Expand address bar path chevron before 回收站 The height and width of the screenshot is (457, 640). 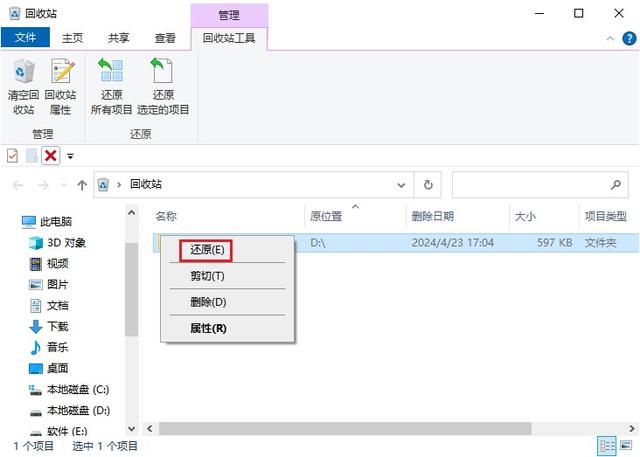tap(119, 185)
